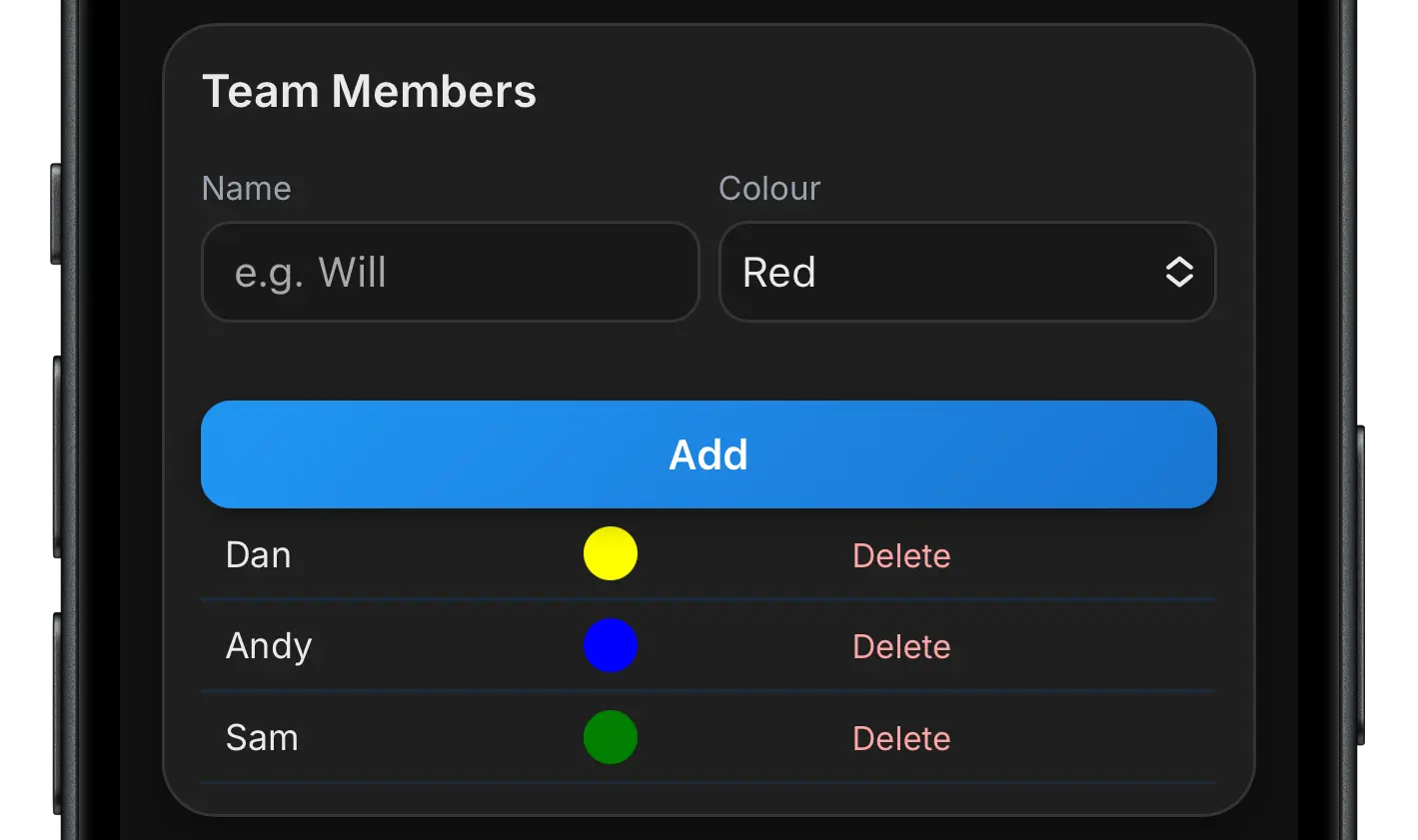Click the Team Members heading
This screenshot has height=840, width=1418.
[369, 92]
